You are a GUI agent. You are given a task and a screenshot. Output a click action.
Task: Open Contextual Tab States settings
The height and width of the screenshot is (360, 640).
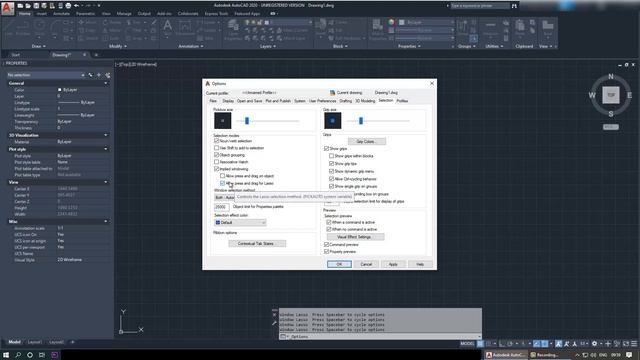(x=256, y=244)
